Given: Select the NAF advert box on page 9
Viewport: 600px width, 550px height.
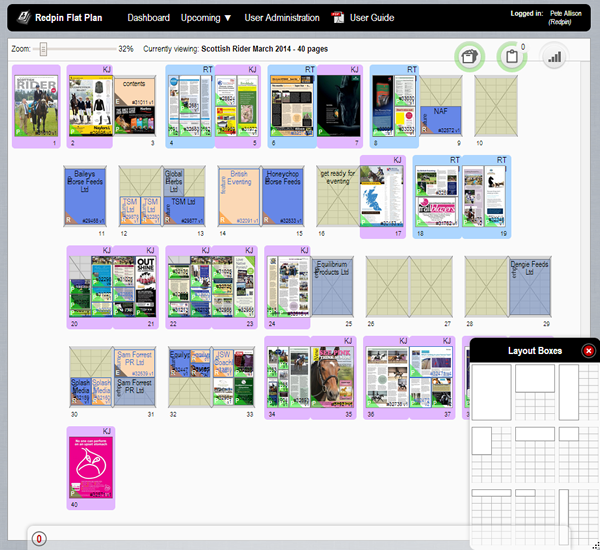Looking at the screenshot, I should click(440, 120).
